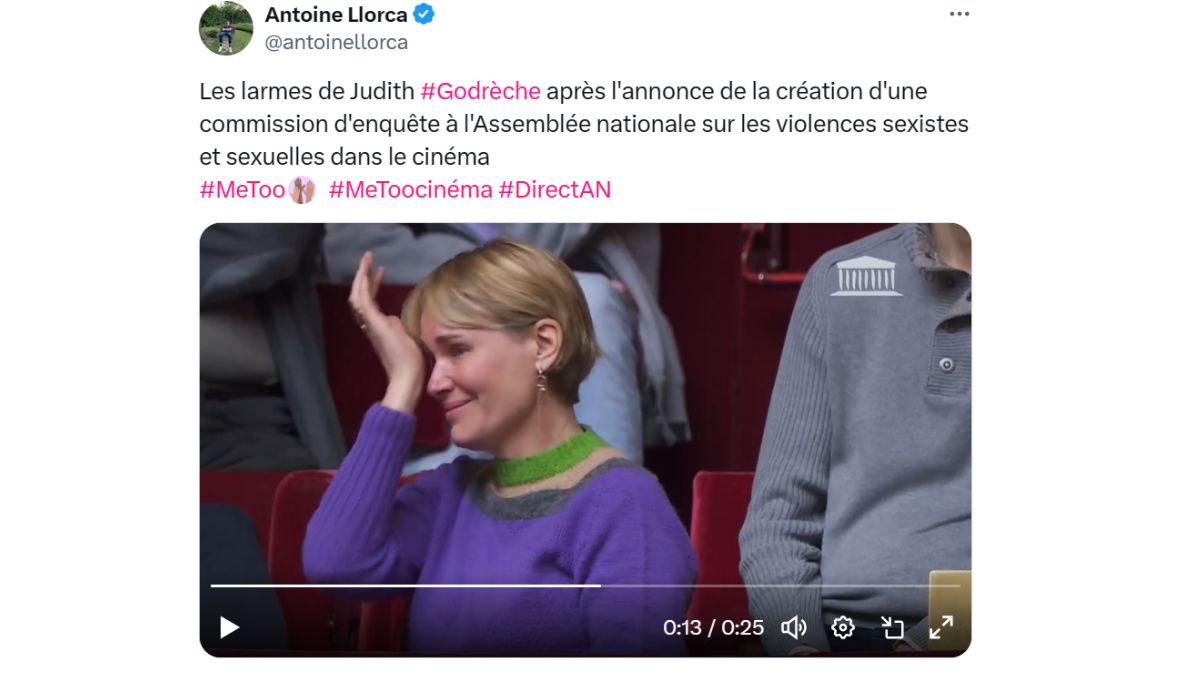Open Antoine Llorca's profile avatar

226,28
